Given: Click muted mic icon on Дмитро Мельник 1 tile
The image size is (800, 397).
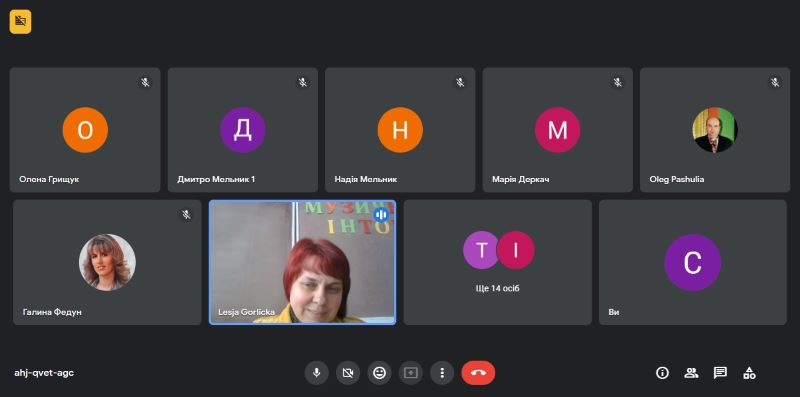Looking at the screenshot, I should [303, 82].
